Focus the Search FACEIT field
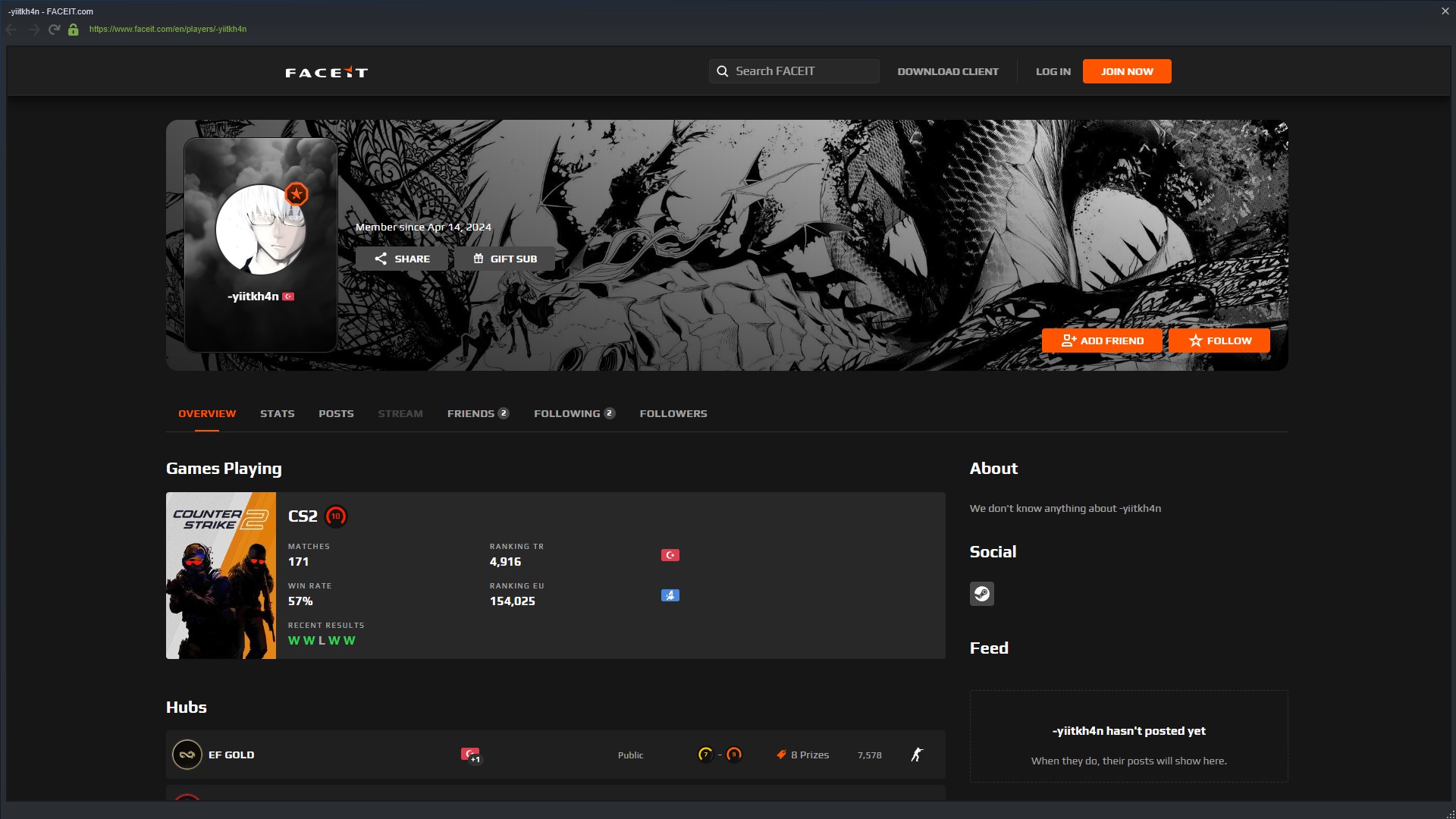 [794, 71]
